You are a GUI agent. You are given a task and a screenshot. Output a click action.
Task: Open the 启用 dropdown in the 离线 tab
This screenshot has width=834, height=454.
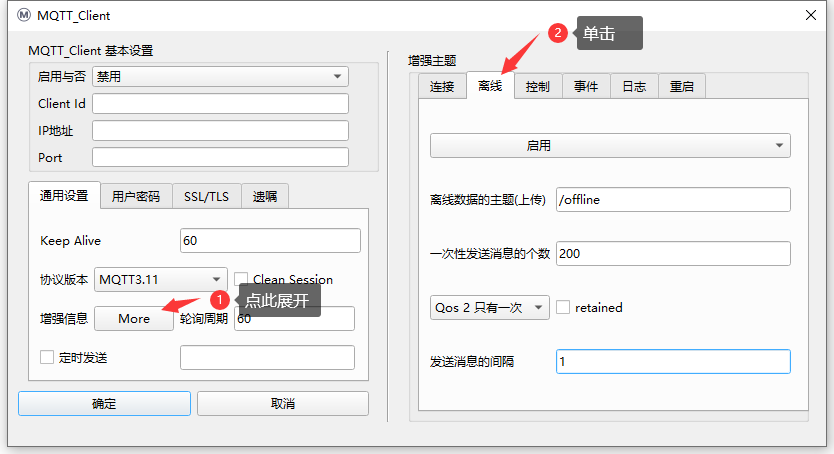(610, 146)
